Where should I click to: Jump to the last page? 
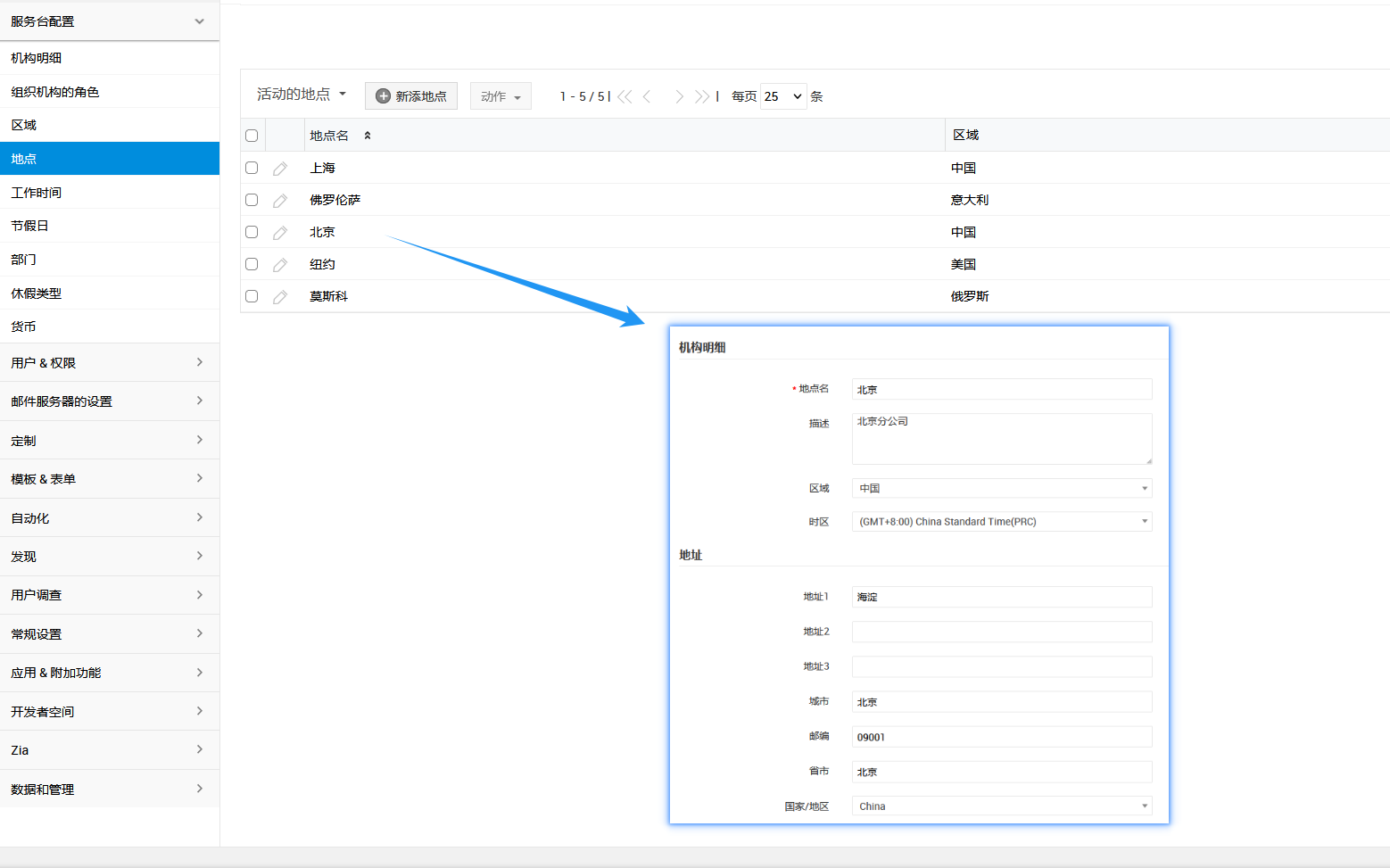pyautogui.click(x=701, y=95)
